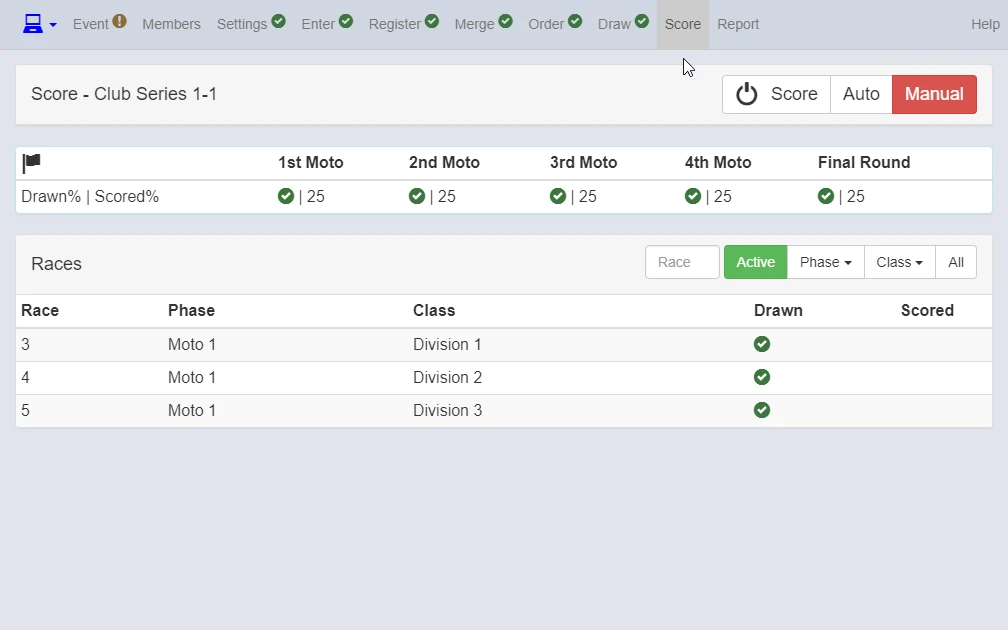
Task: Focus the Race number input field
Action: click(682, 262)
